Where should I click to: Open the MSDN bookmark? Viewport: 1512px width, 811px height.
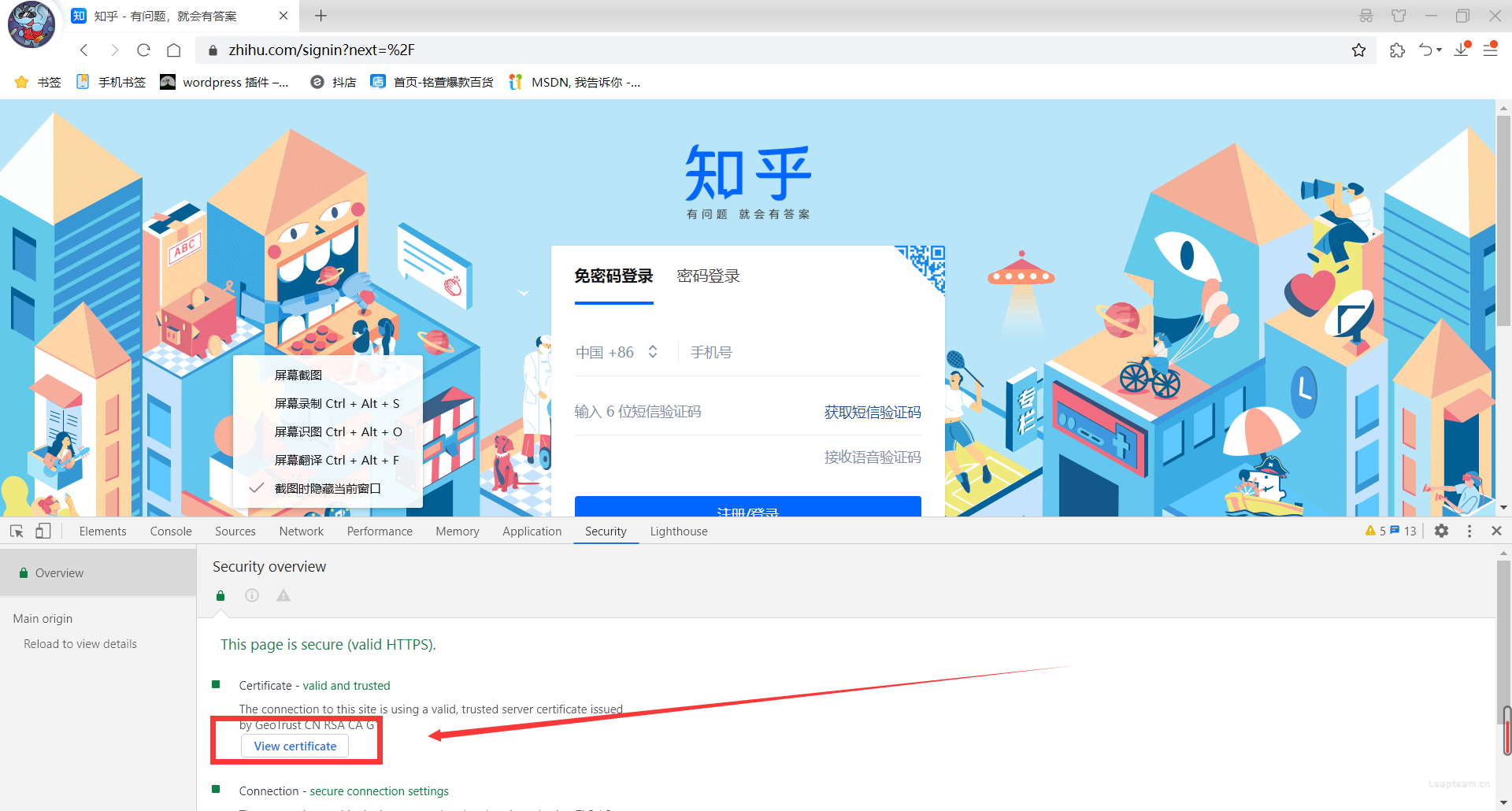[x=575, y=82]
